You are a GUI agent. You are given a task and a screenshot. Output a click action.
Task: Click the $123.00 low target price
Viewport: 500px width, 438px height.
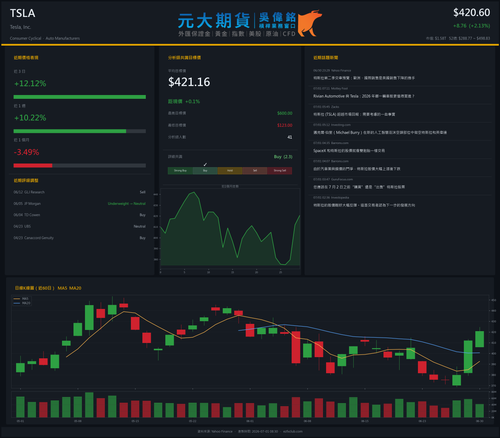285,125
